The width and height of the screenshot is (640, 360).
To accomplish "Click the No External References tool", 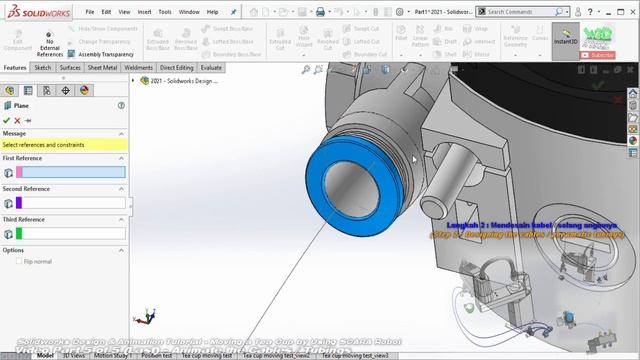I will tap(49, 44).
